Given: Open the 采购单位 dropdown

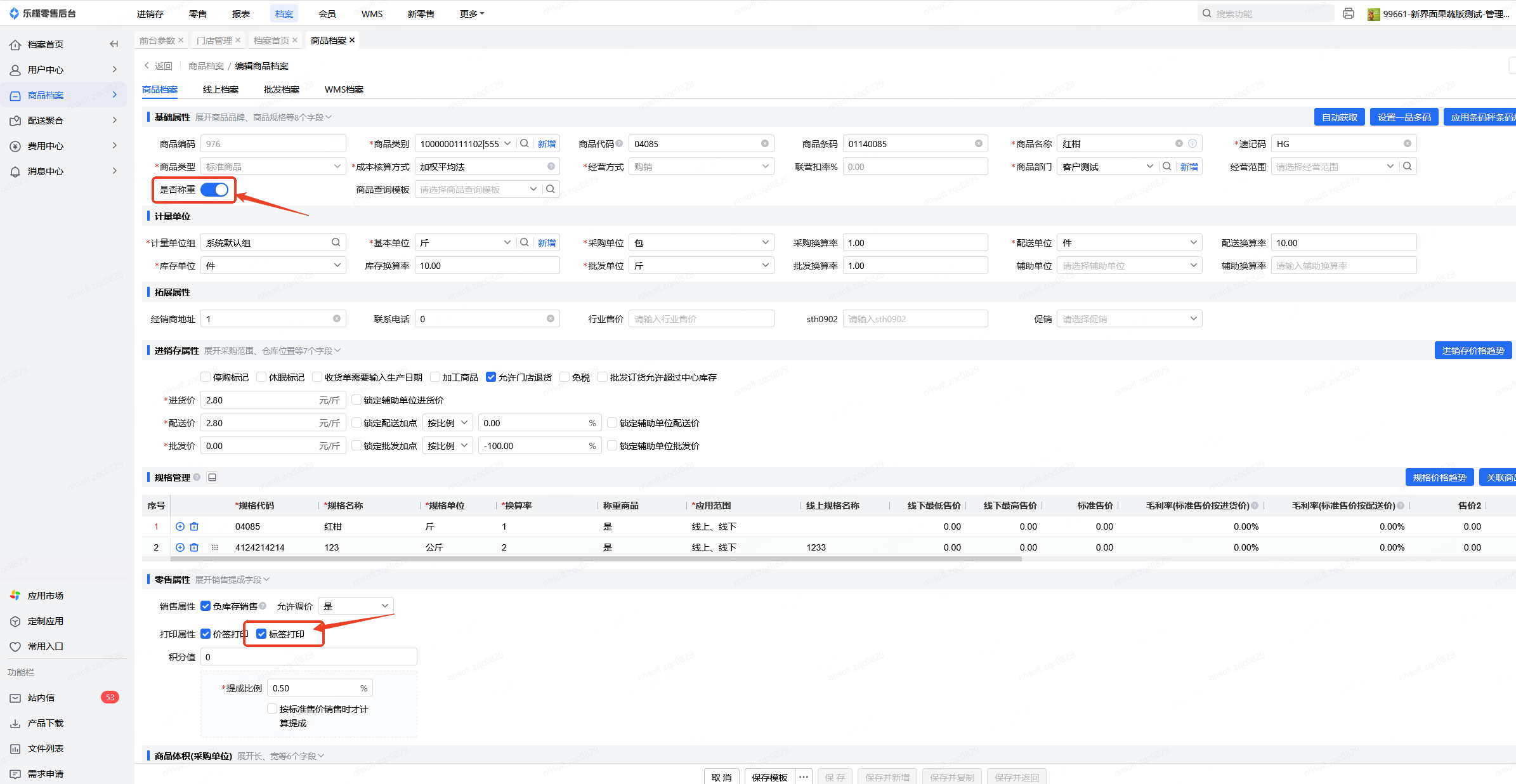Looking at the screenshot, I should pyautogui.click(x=700, y=242).
